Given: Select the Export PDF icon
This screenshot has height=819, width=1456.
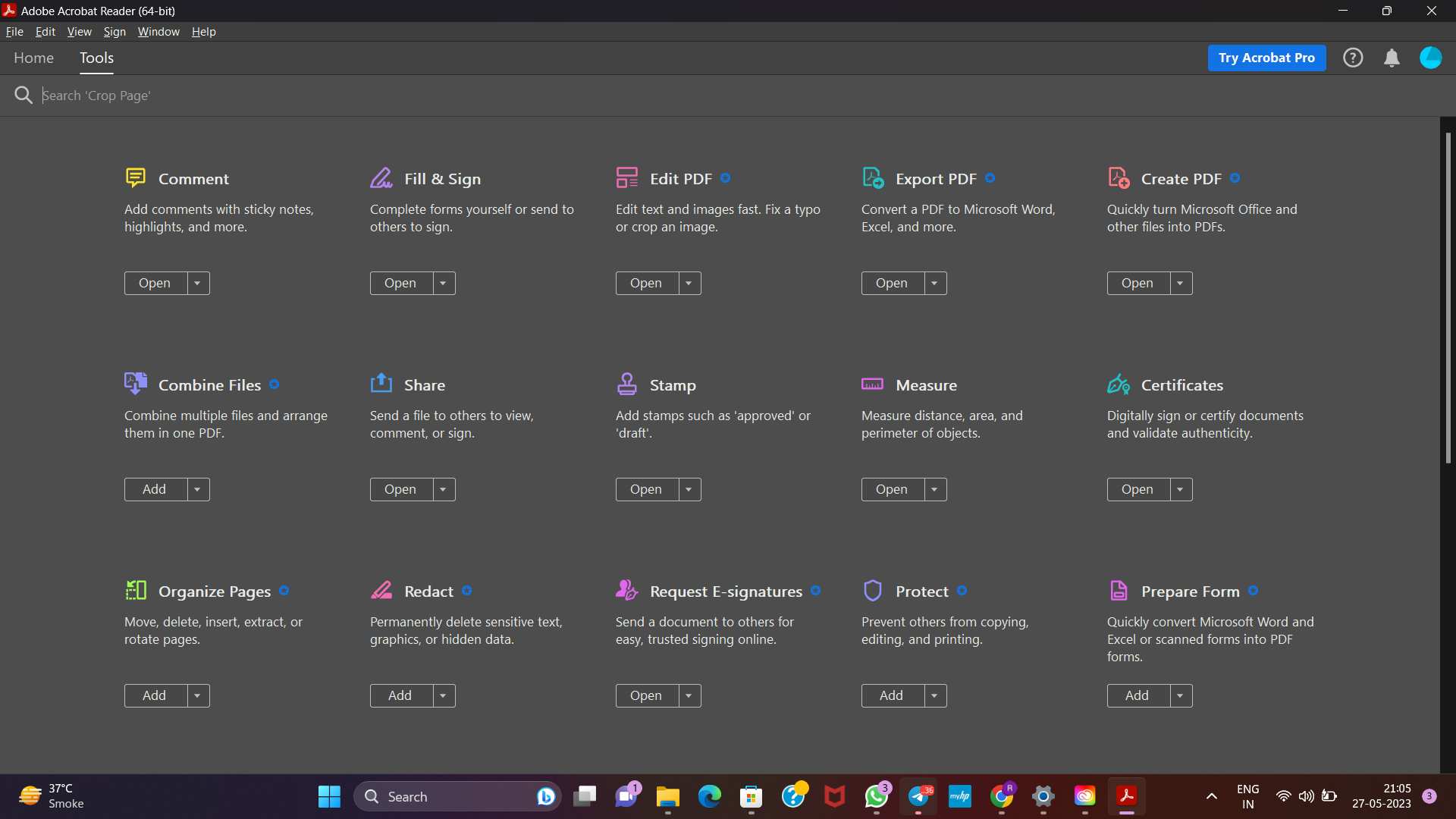Looking at the screenshot, I should point(873,177).
